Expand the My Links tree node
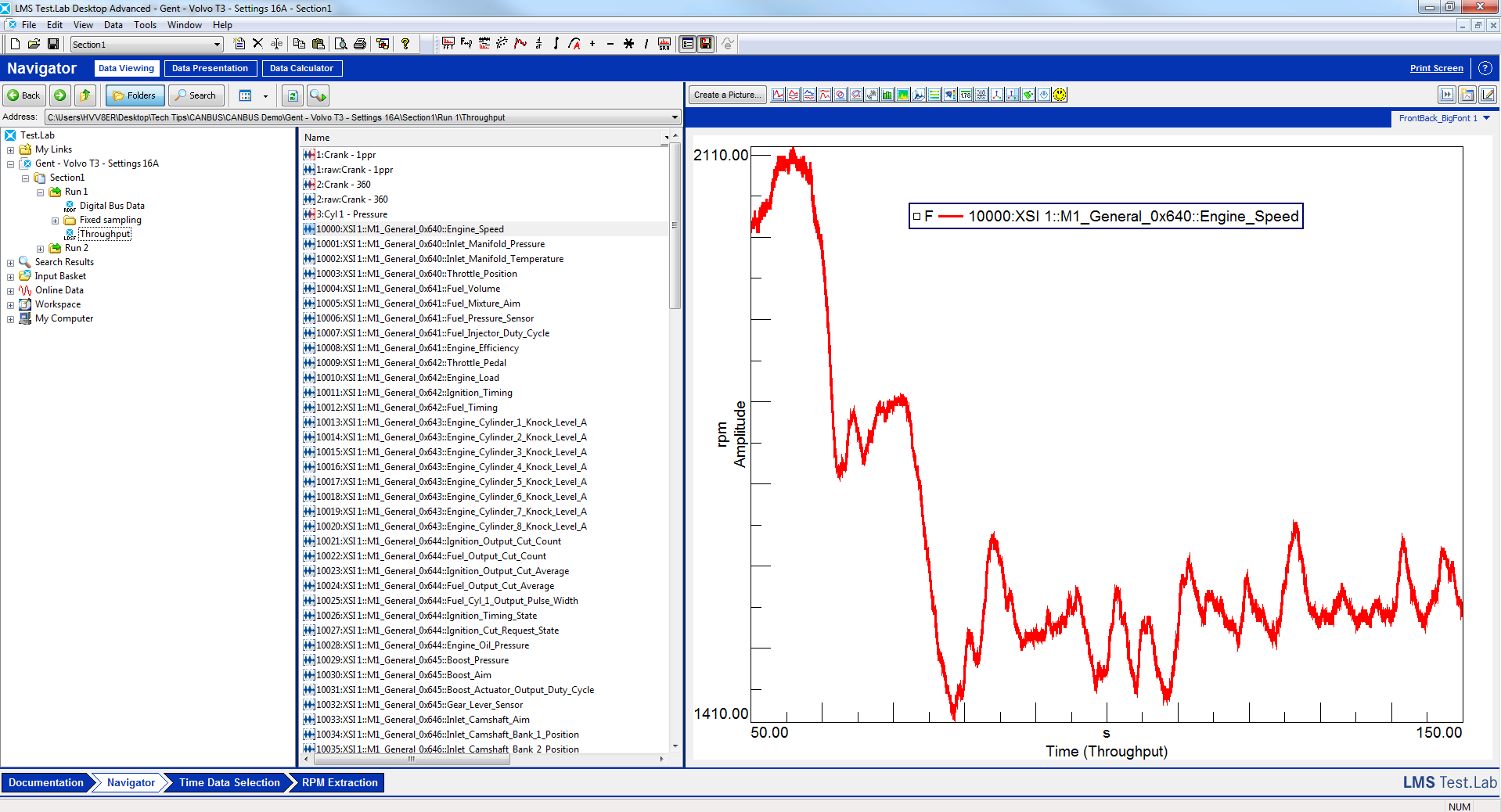Screen dimensions: 1501x812 (10, 150)
